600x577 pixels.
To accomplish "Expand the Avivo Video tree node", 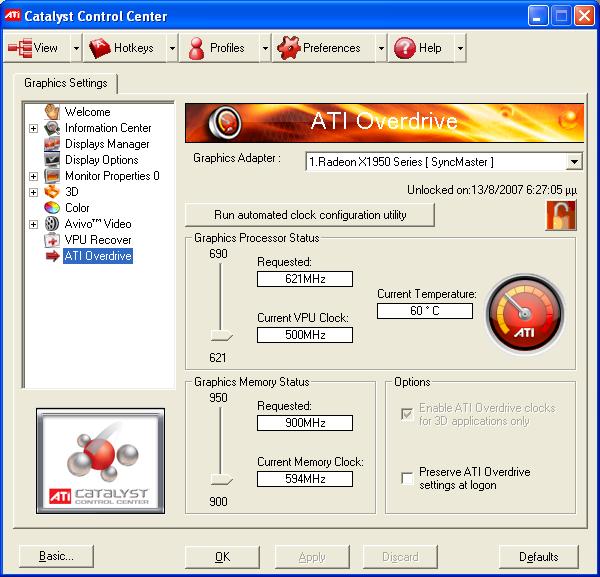I will coord(34,224).
